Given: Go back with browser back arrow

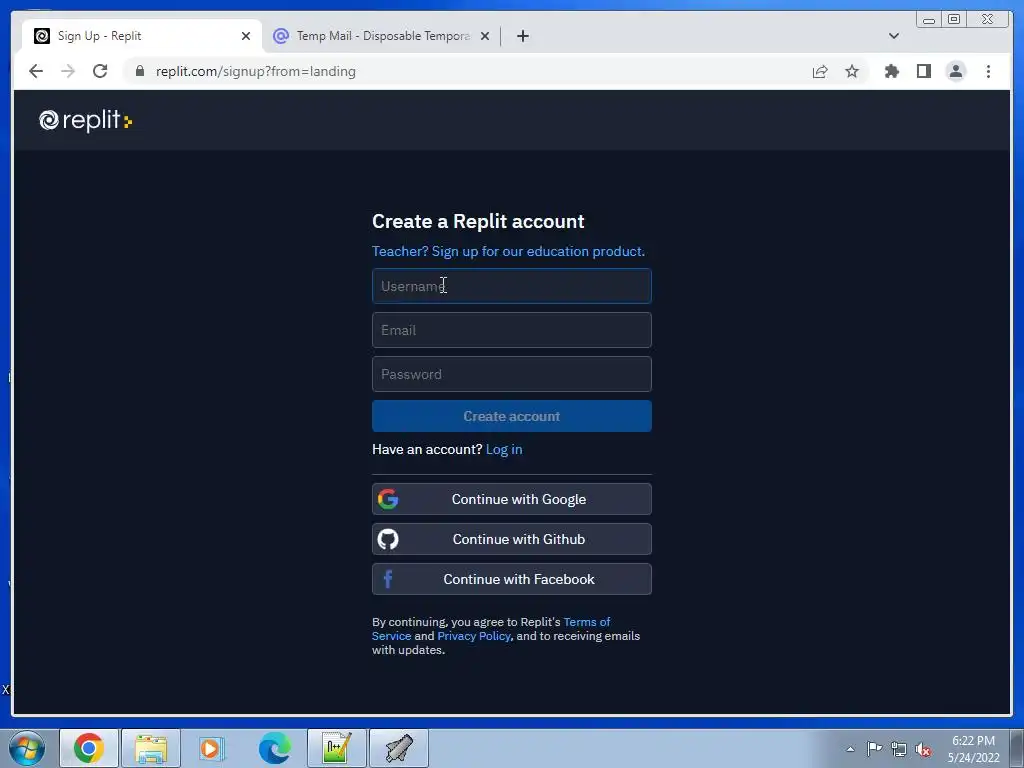Looking at the screenshot, I should [36, 71].
